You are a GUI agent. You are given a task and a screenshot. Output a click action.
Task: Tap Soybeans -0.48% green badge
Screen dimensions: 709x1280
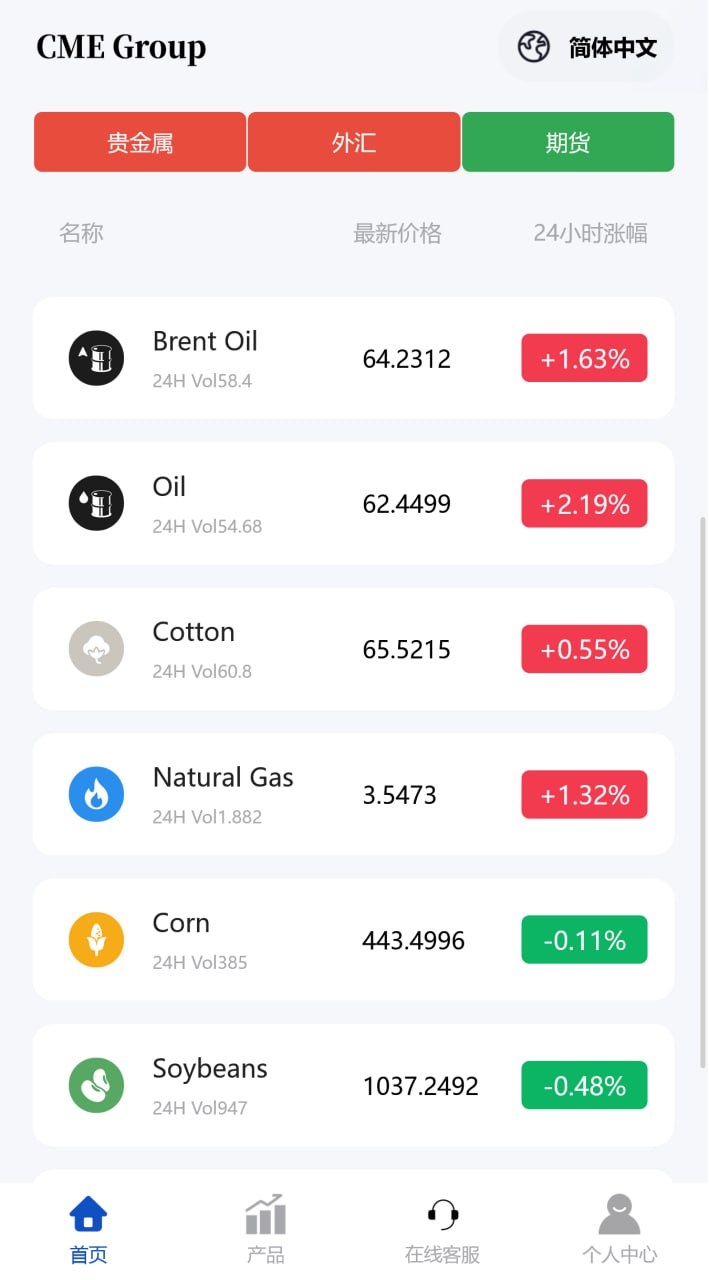(x=584, y=1085)
